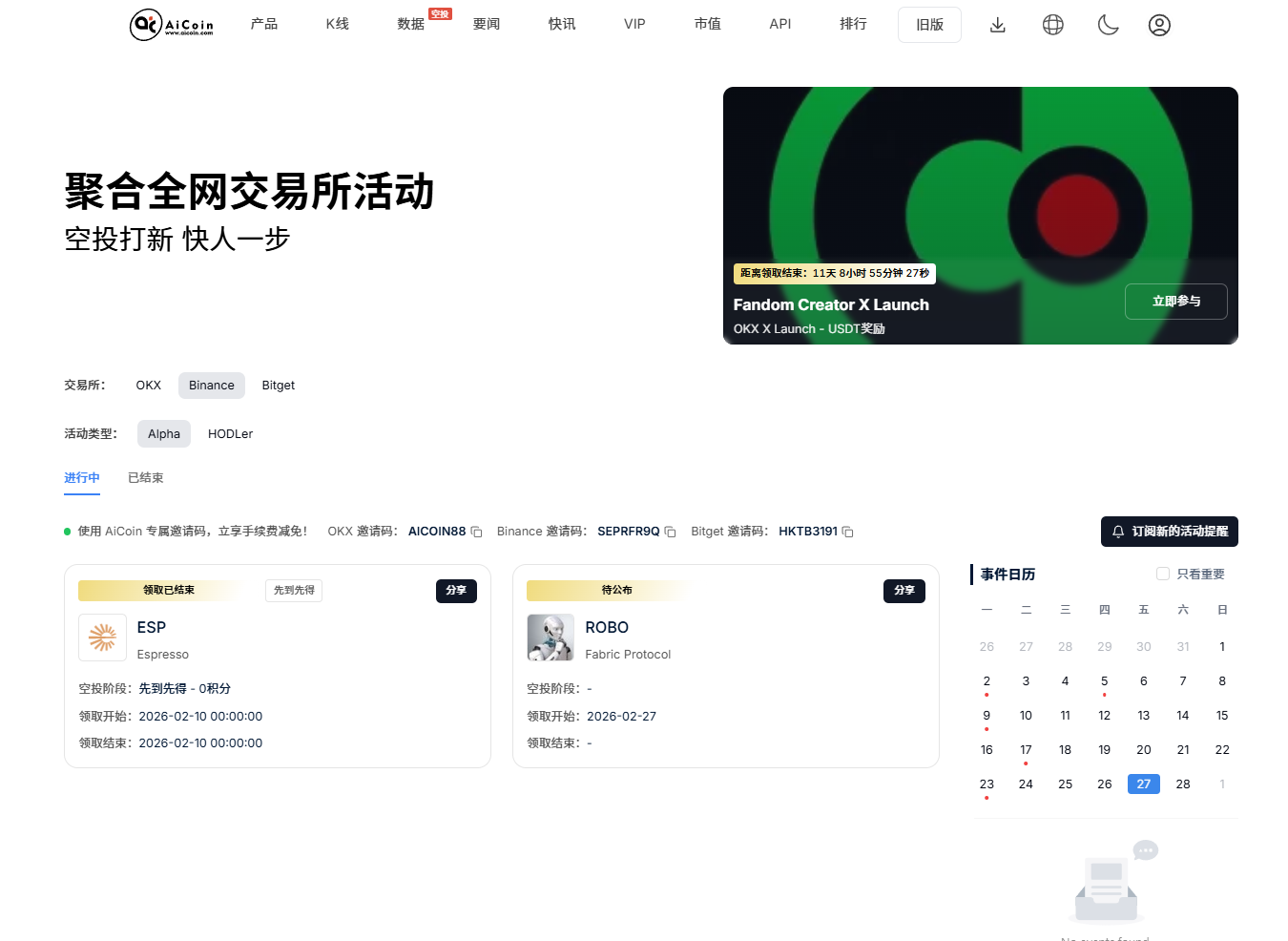This screenshot has height=941, width=1288.
Task: Click 立即参与 on the Fandom Creator banner
Action: click(1175, 301)
